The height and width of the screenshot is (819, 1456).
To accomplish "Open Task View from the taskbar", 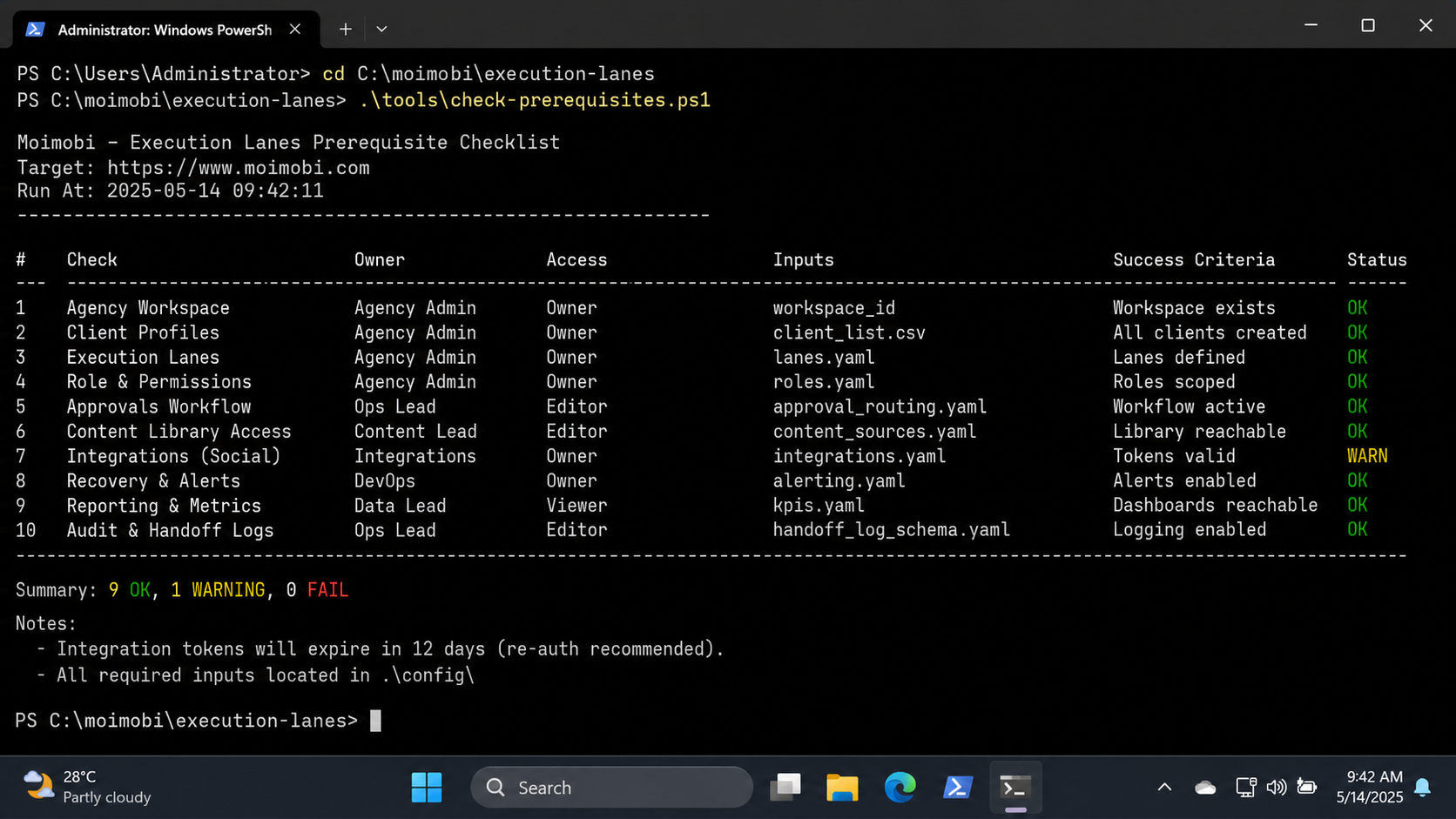I will (x=785, y=788).
